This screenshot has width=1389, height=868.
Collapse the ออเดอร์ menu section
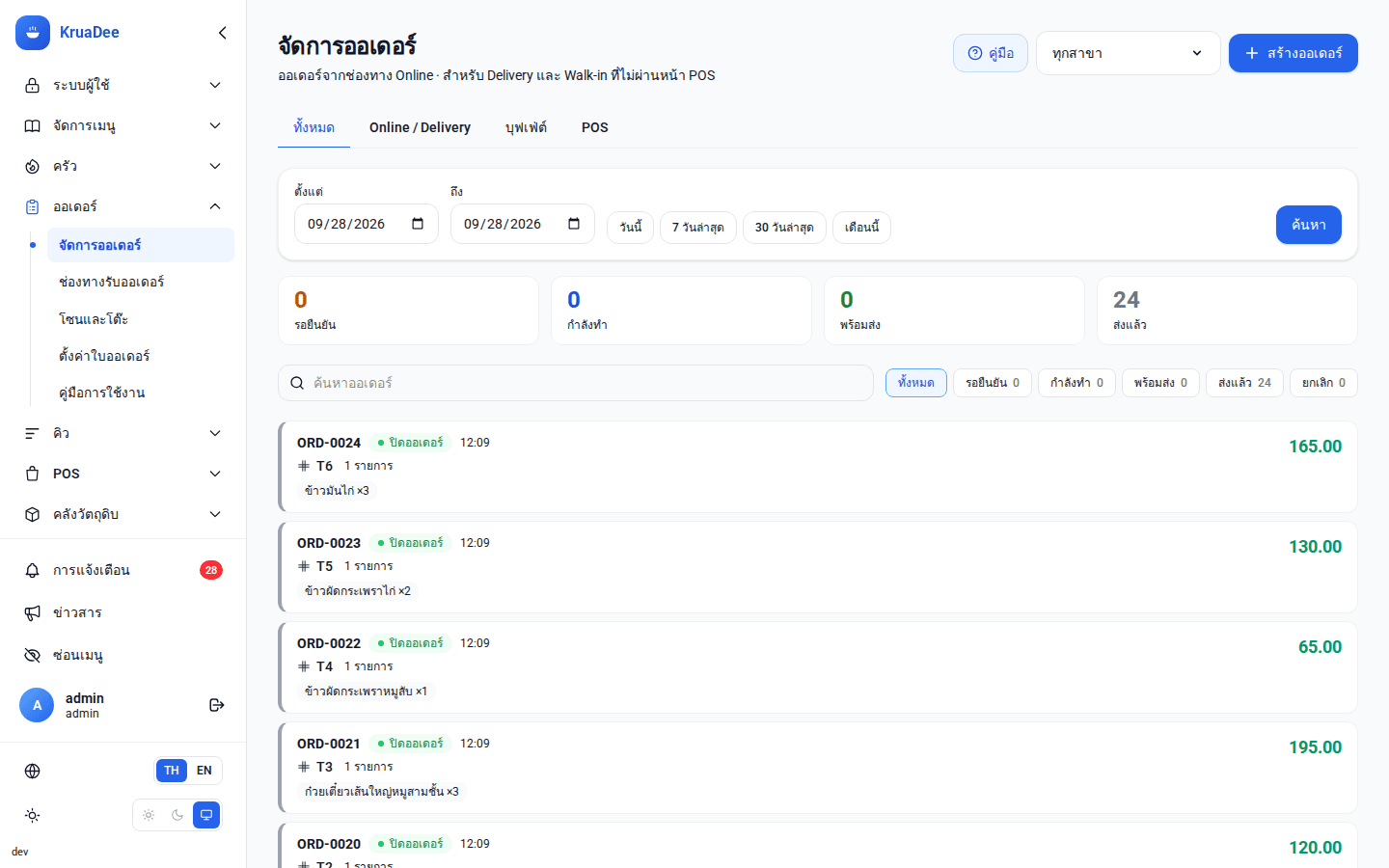pos(123,206)
